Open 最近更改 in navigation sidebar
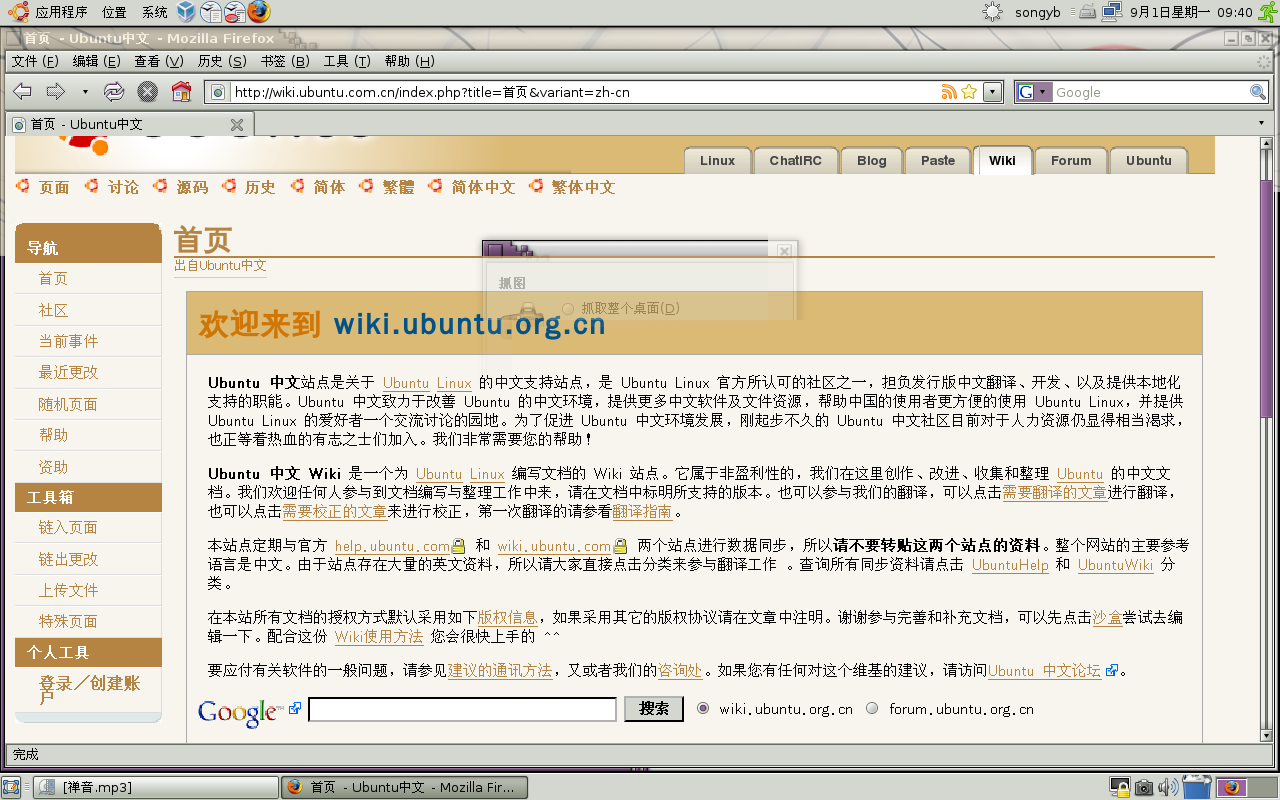Viewport: 1280px width, 800px height. [x=68, y=372]
